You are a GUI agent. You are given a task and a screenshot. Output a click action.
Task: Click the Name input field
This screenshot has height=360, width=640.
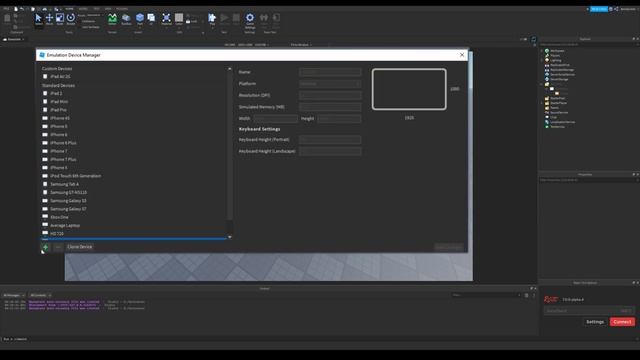[330, 72]
